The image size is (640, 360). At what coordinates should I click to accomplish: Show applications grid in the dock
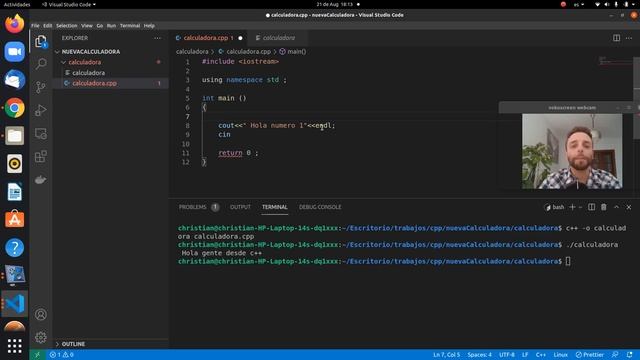[x=15, y=346]
